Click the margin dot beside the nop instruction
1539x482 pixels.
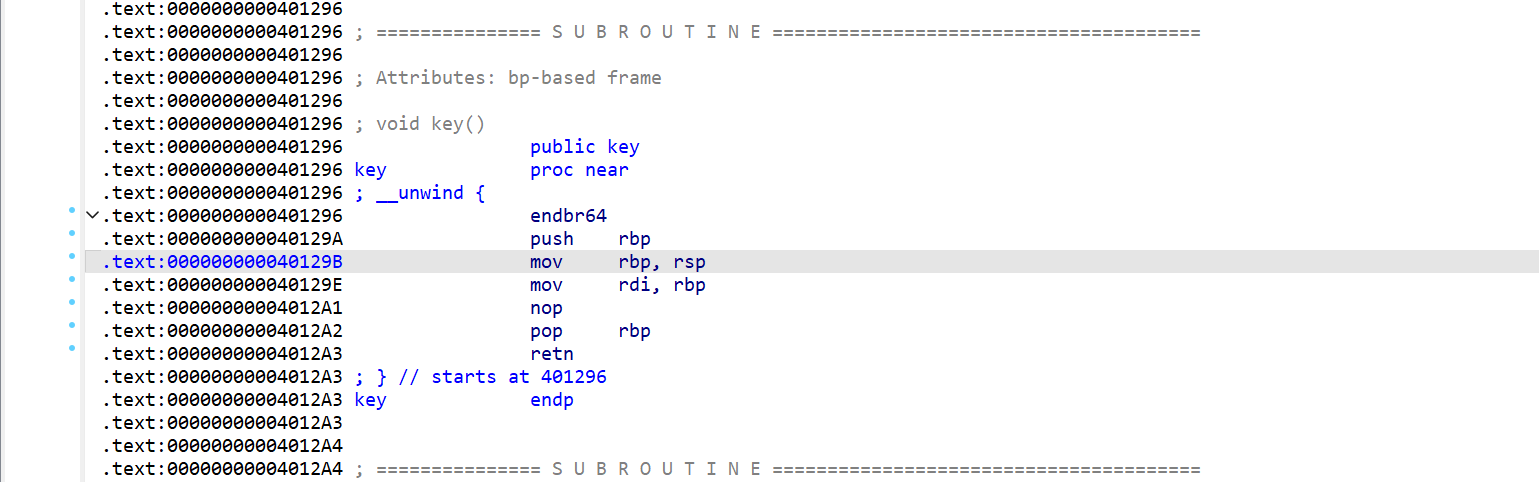coord(71,303)
